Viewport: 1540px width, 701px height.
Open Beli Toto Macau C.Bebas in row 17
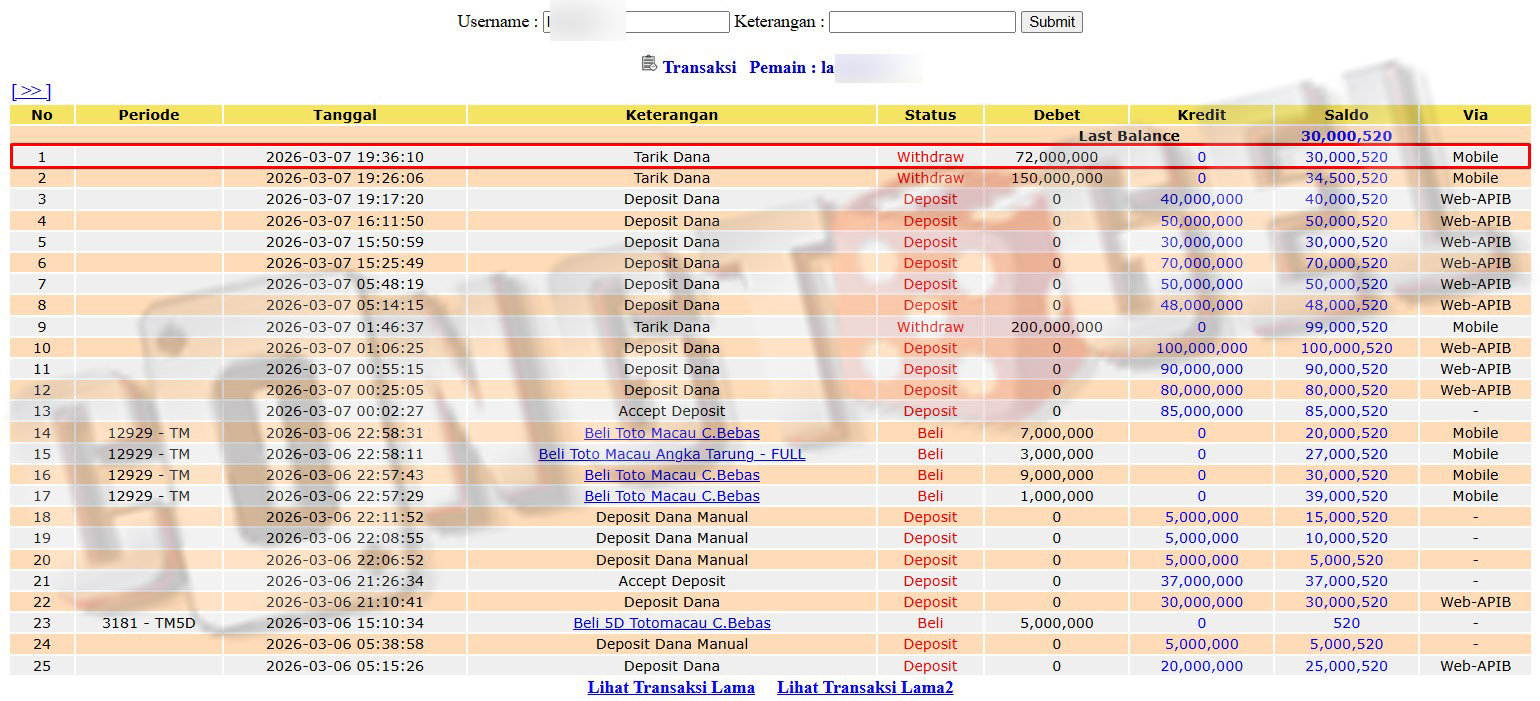click(x=671, y=496)
